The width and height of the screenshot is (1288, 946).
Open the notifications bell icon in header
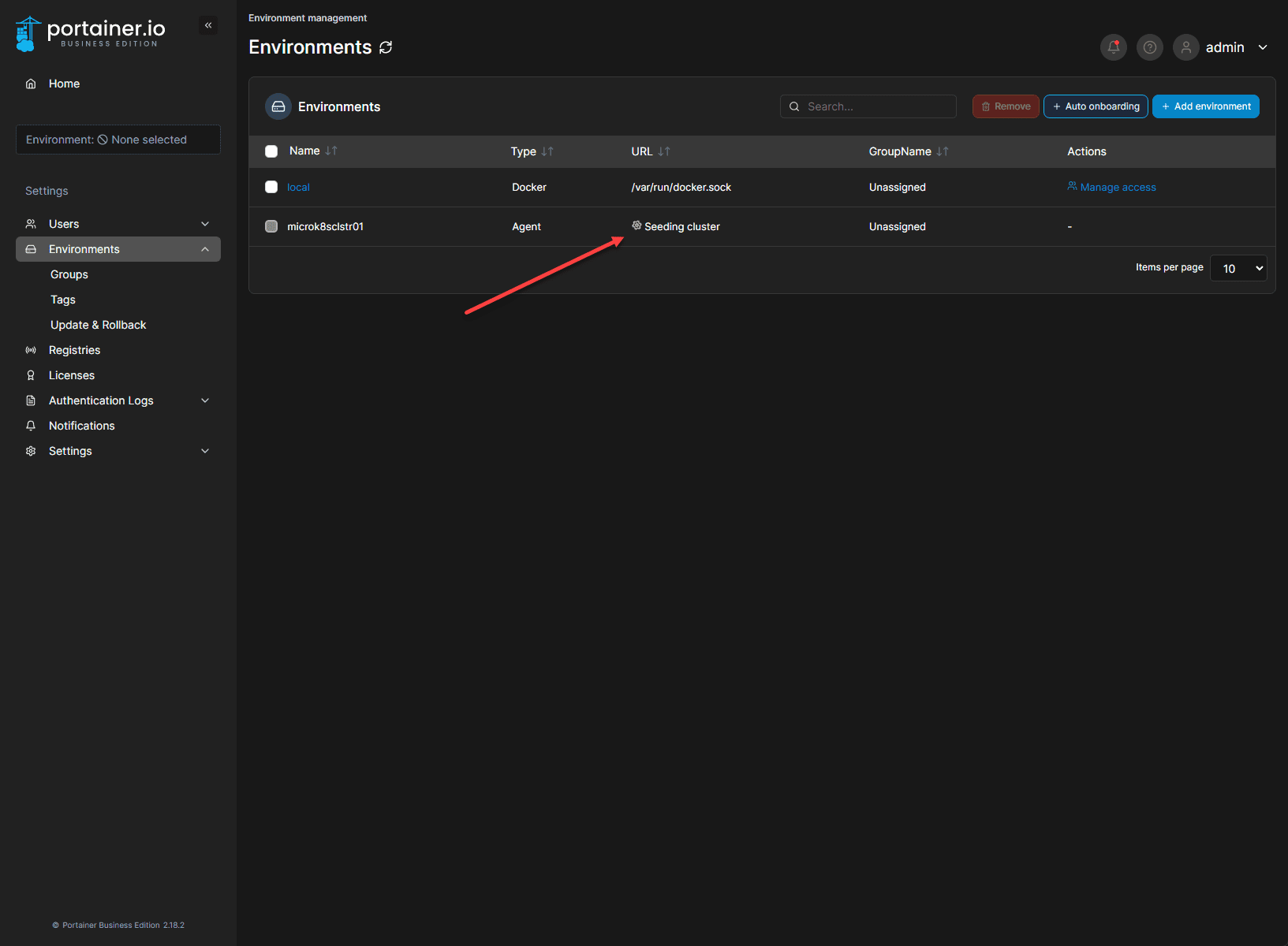pyautogui.click(x=1113, y=47)
